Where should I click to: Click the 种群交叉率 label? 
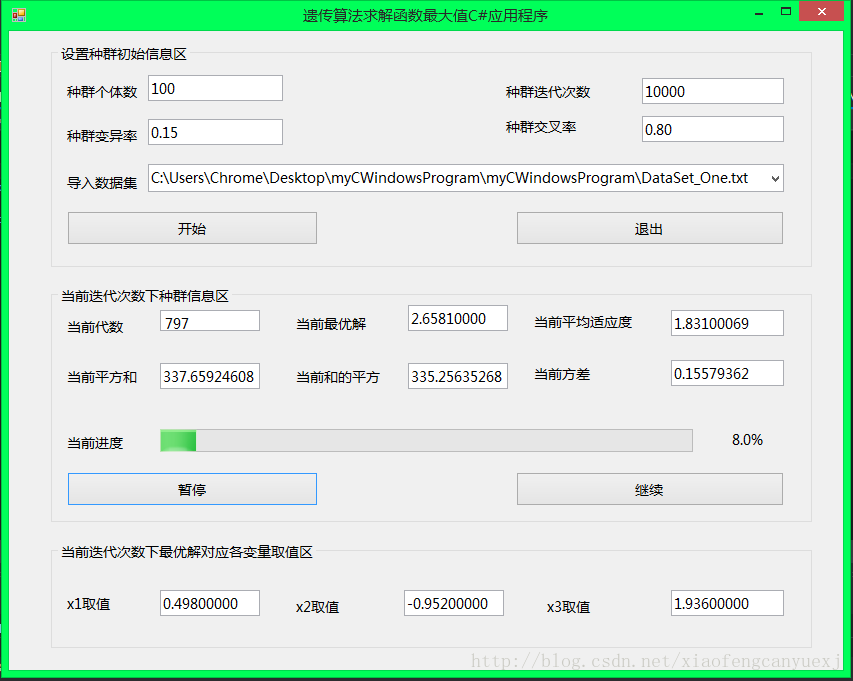541,127
